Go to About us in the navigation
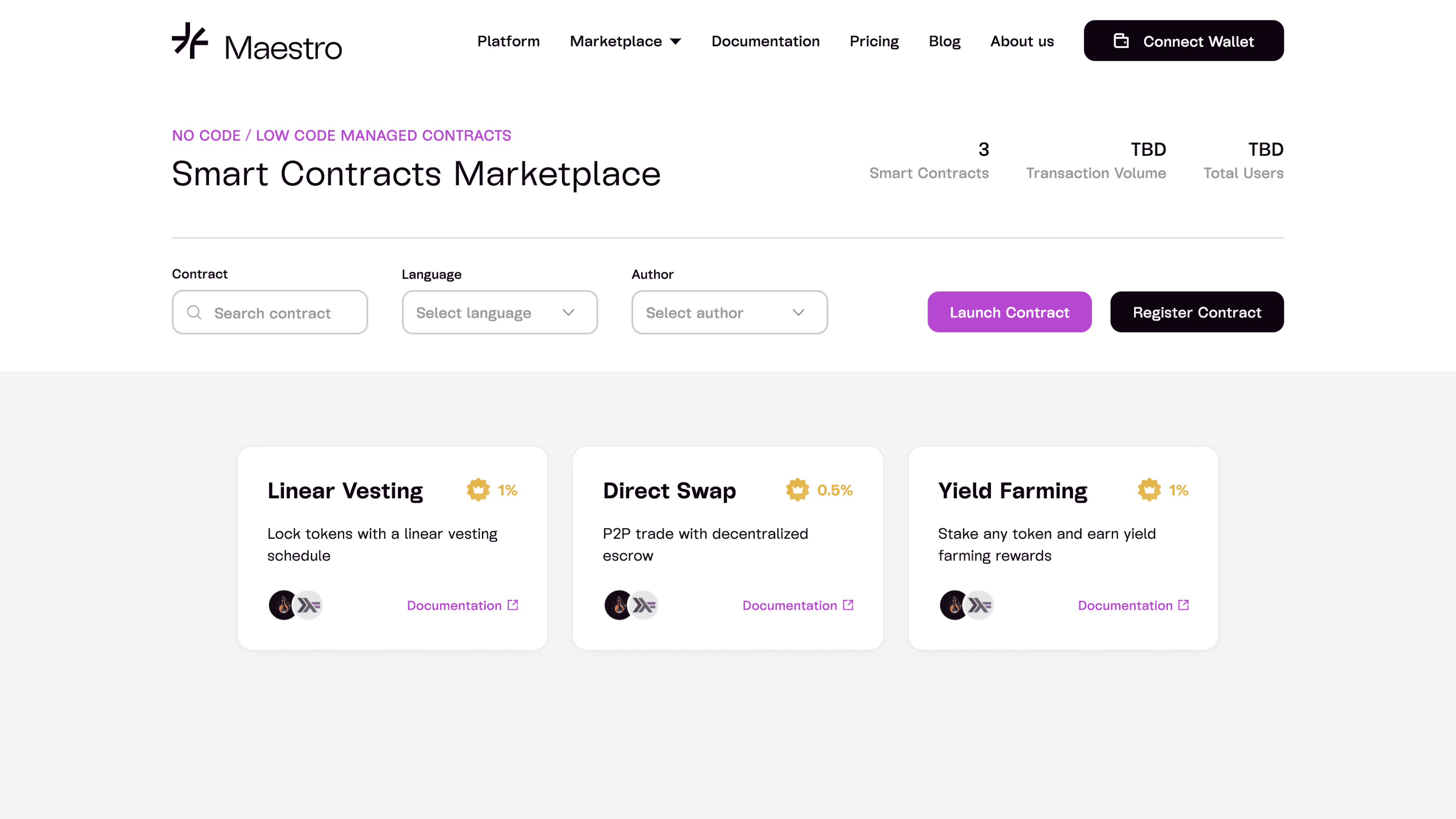Image resolution: width=1456 pixels, height=819 pixels. (x=1022, y=41)
